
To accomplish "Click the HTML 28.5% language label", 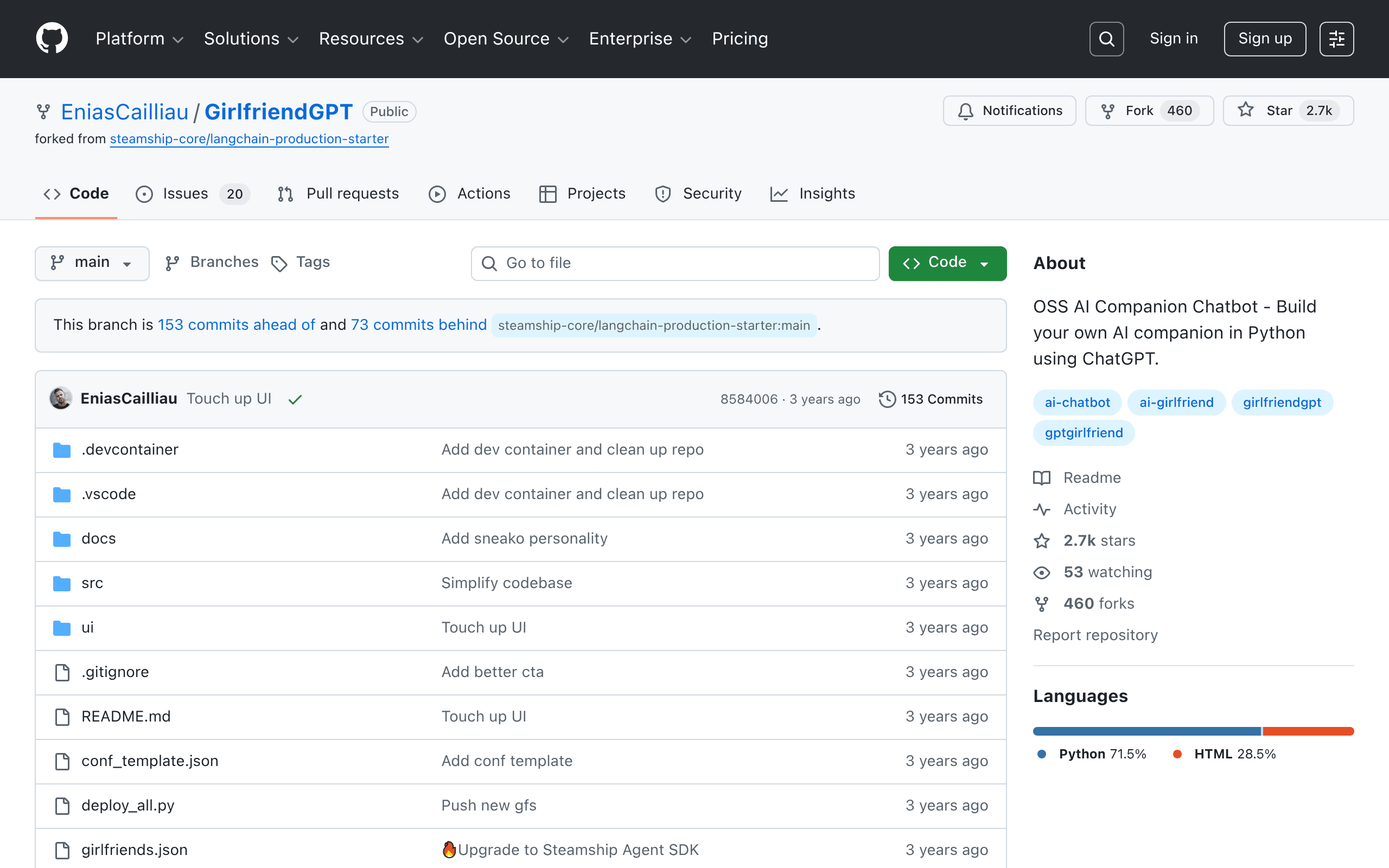I will (x=1224, y=754).
